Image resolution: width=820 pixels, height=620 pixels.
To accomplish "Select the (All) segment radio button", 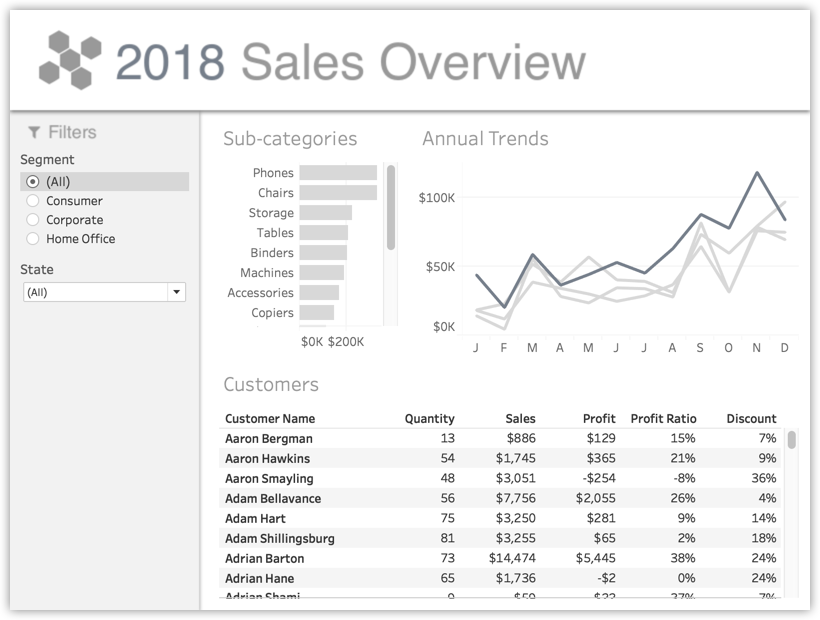I will tap(33, 182).
